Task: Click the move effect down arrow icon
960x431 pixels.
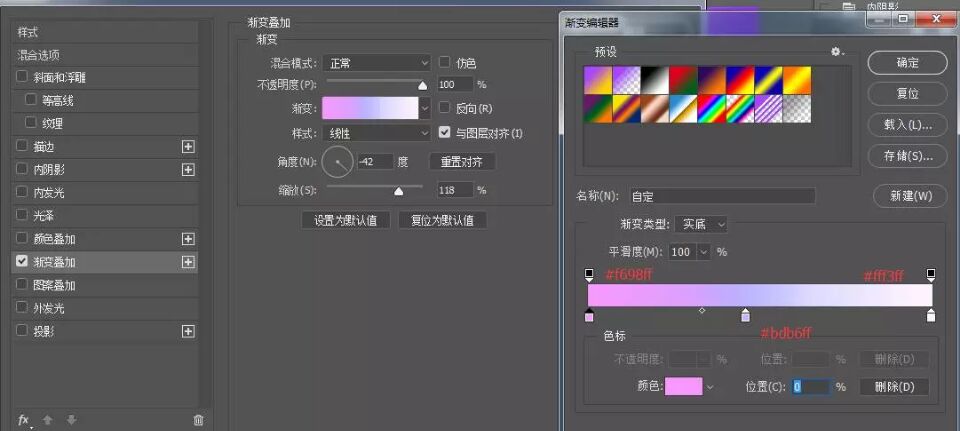Action: pyautogui.click(x=72, y=420)
